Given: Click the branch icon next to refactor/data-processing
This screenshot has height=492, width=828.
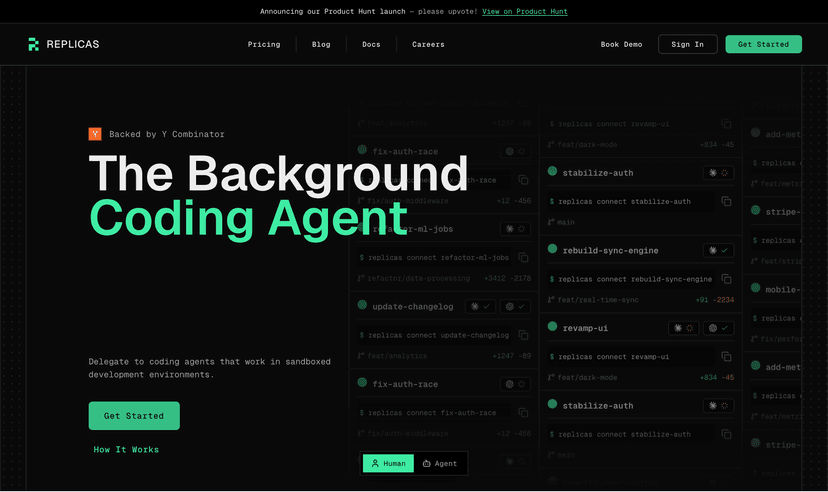Looking at the screenshot, I should pos(361,278).
